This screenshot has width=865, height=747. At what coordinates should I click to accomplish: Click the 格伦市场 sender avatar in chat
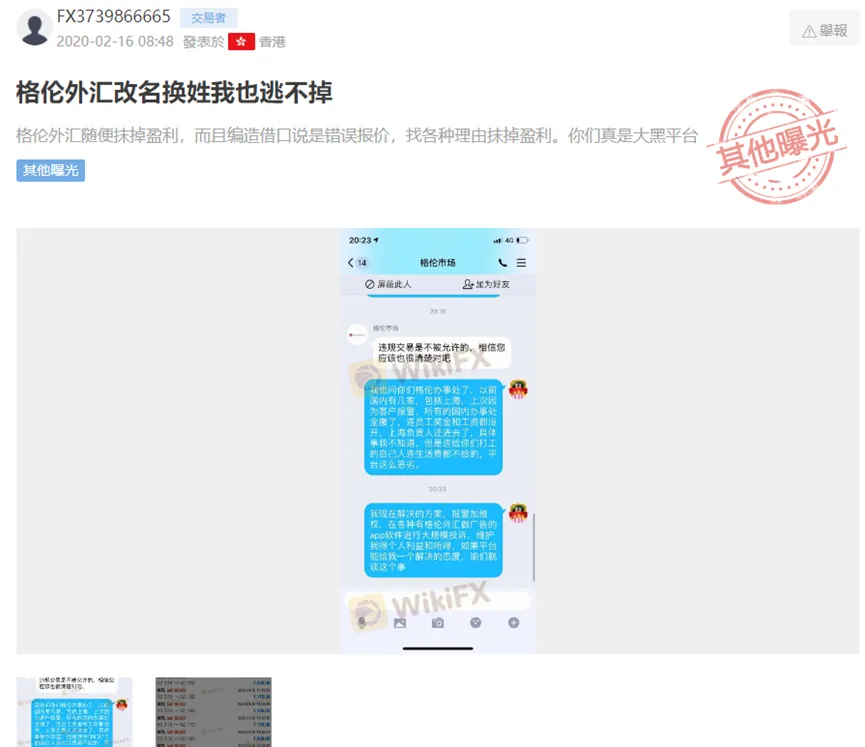click(357, 335)
